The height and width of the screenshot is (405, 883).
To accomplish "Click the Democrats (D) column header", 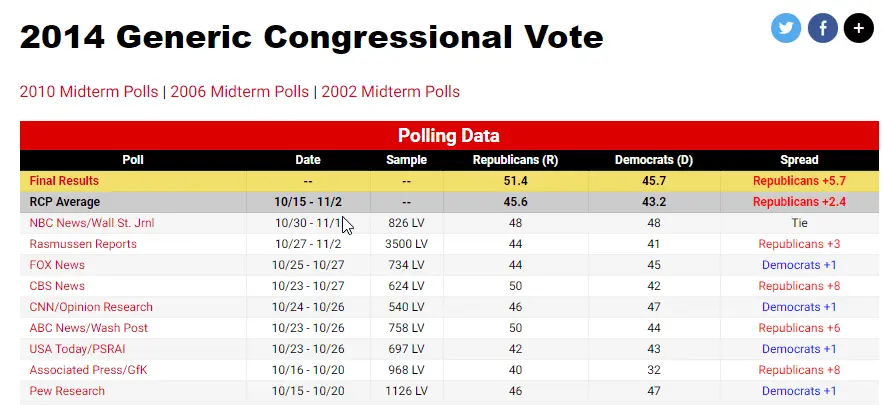I will pos(656,160).
